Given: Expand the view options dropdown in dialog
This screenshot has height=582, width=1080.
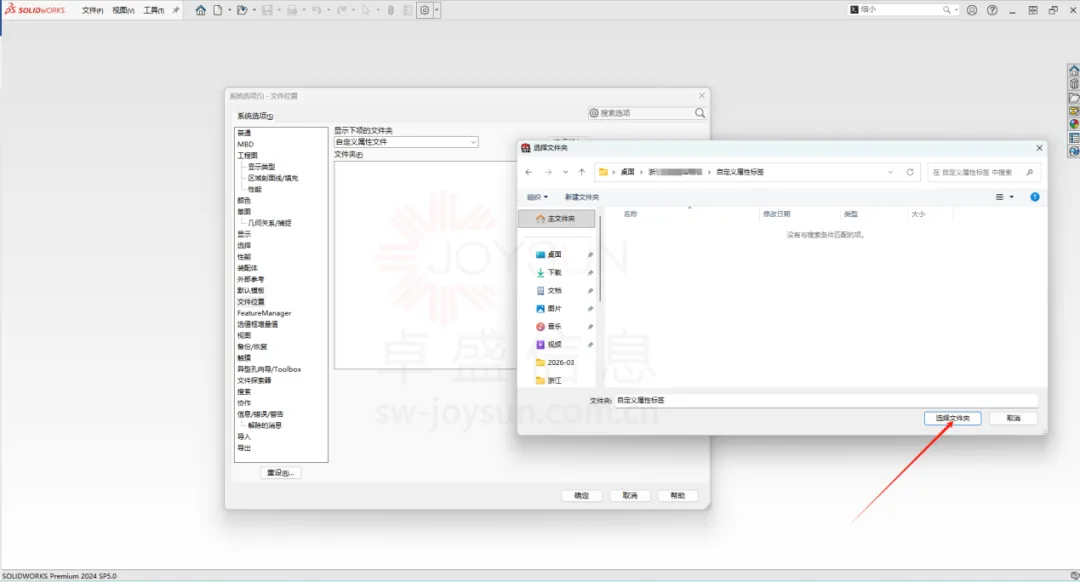Looking at the screenshot, I should point(1011,197).
